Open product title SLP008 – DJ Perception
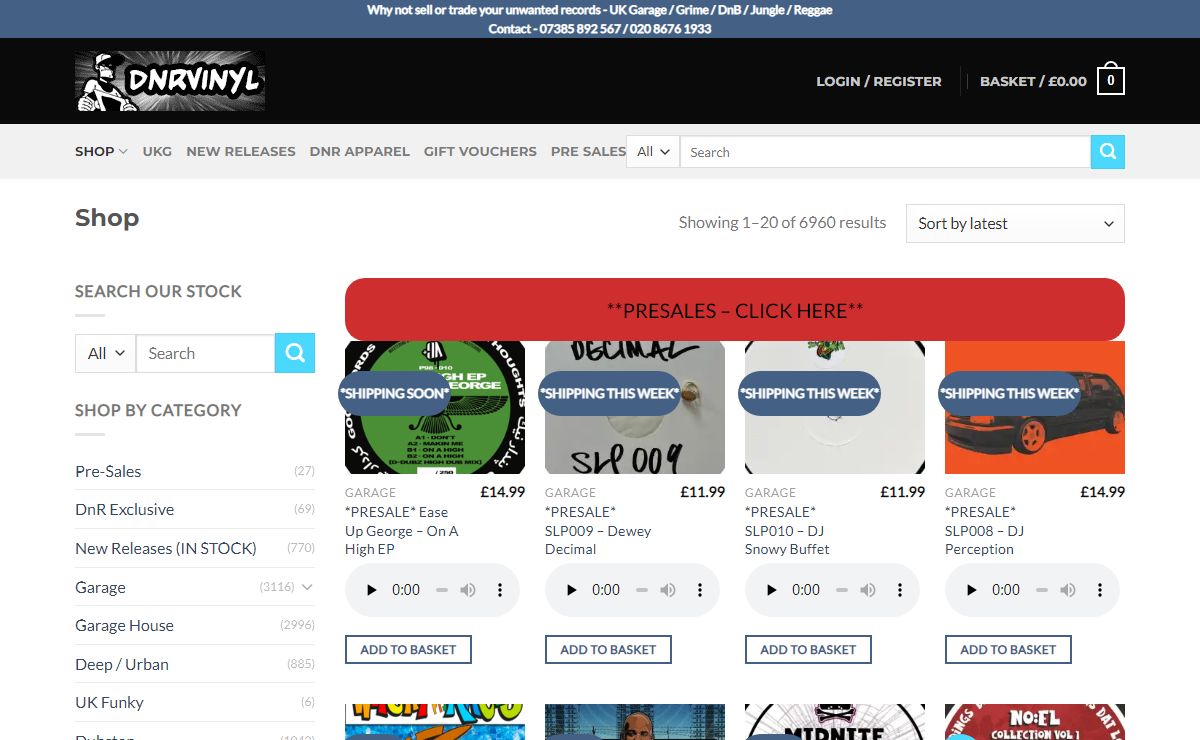Screen dimensions: 1200x740 [x=985, y=530]
